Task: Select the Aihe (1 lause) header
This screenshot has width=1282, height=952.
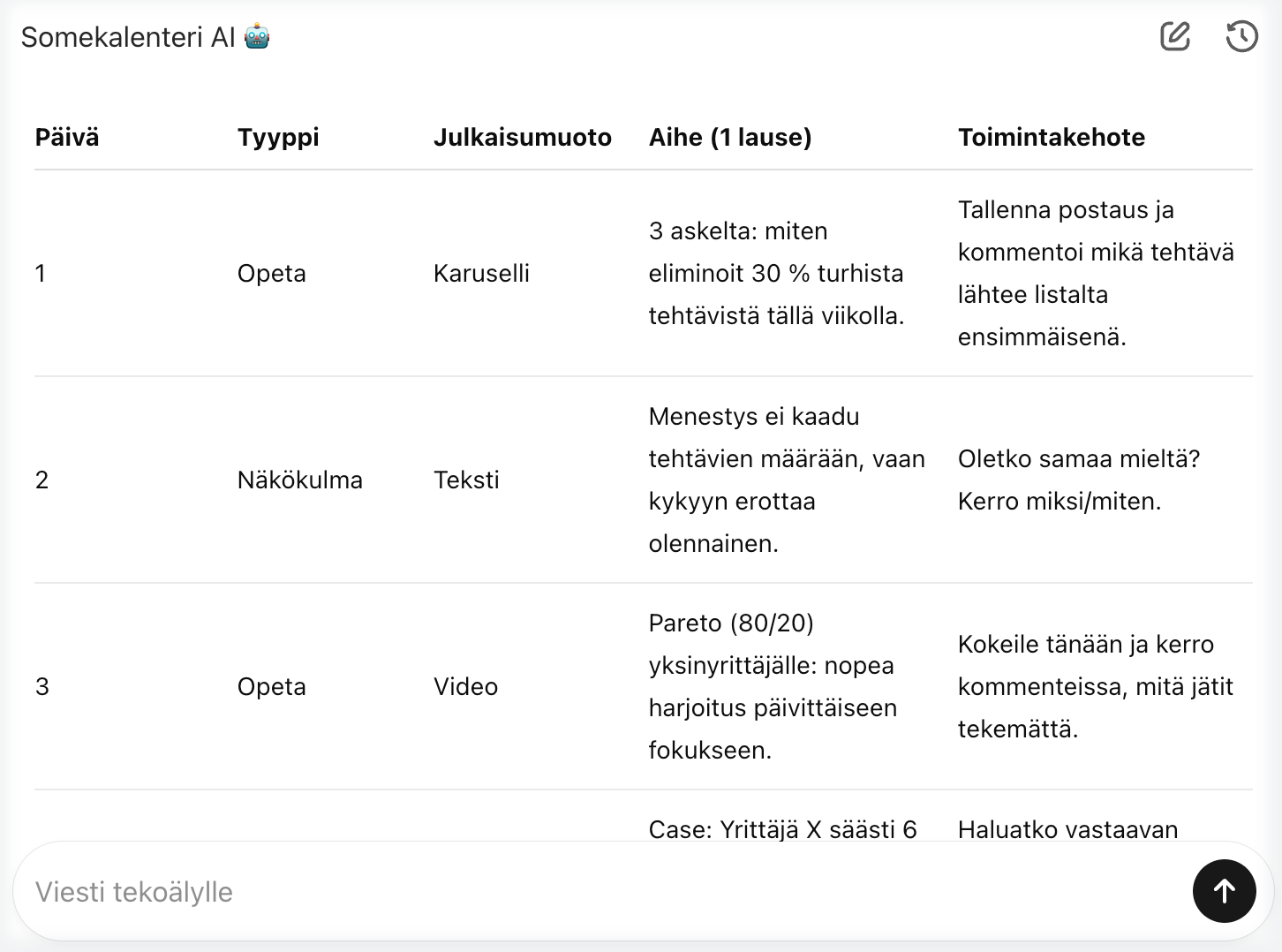Action: [x=730, y=137]
